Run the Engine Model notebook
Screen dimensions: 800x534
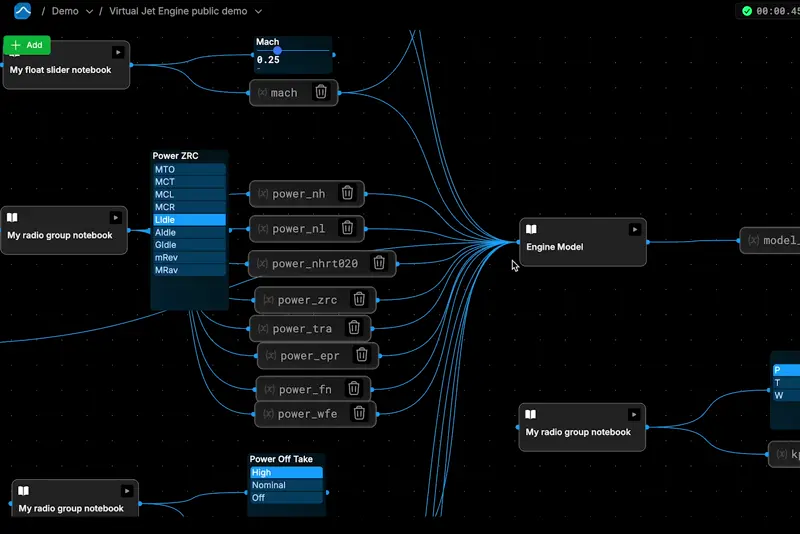tap(635, 230)
